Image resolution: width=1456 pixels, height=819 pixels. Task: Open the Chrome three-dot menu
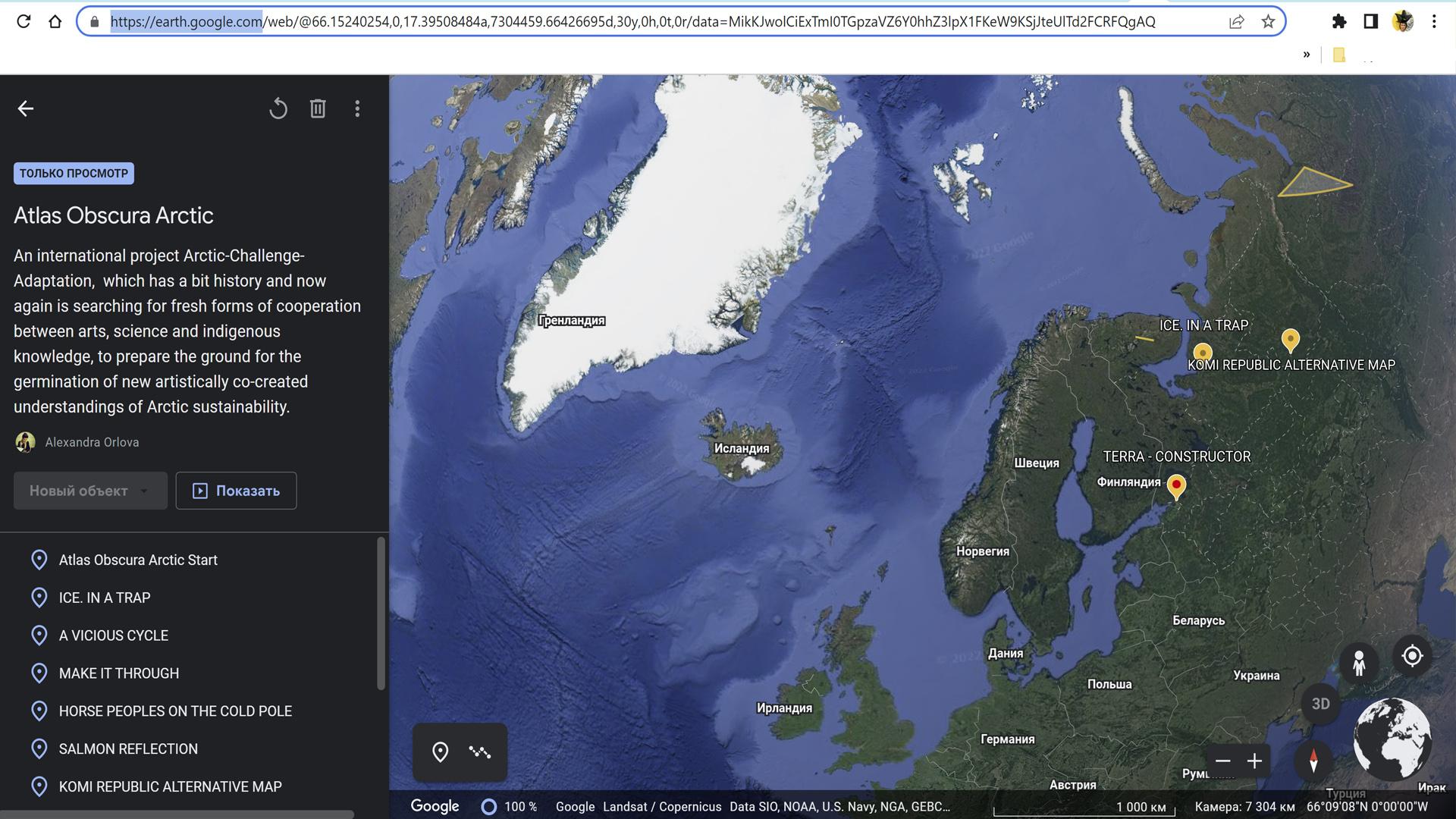coord(1434,21)
